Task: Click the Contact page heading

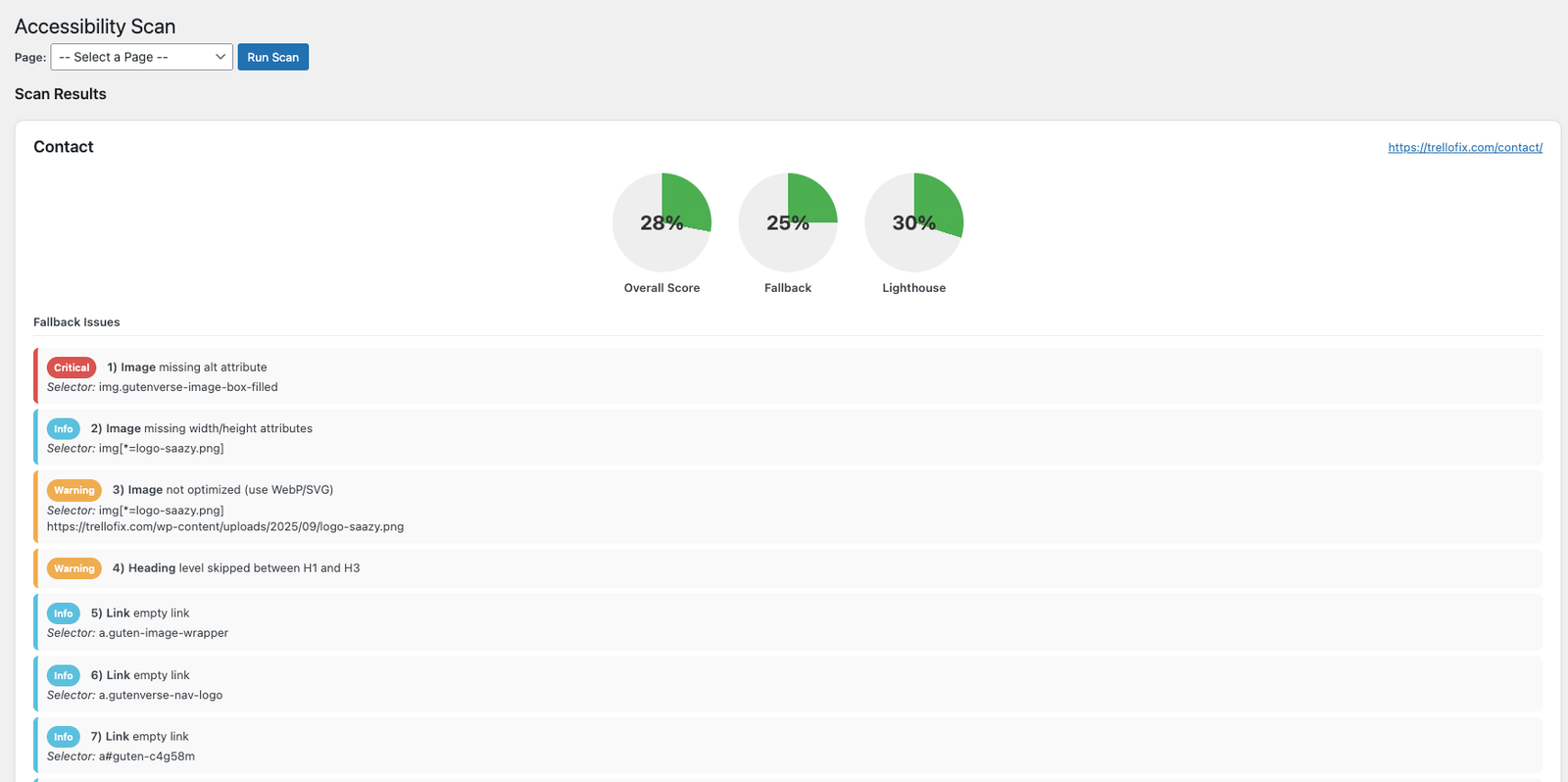Action: point(64,147)
